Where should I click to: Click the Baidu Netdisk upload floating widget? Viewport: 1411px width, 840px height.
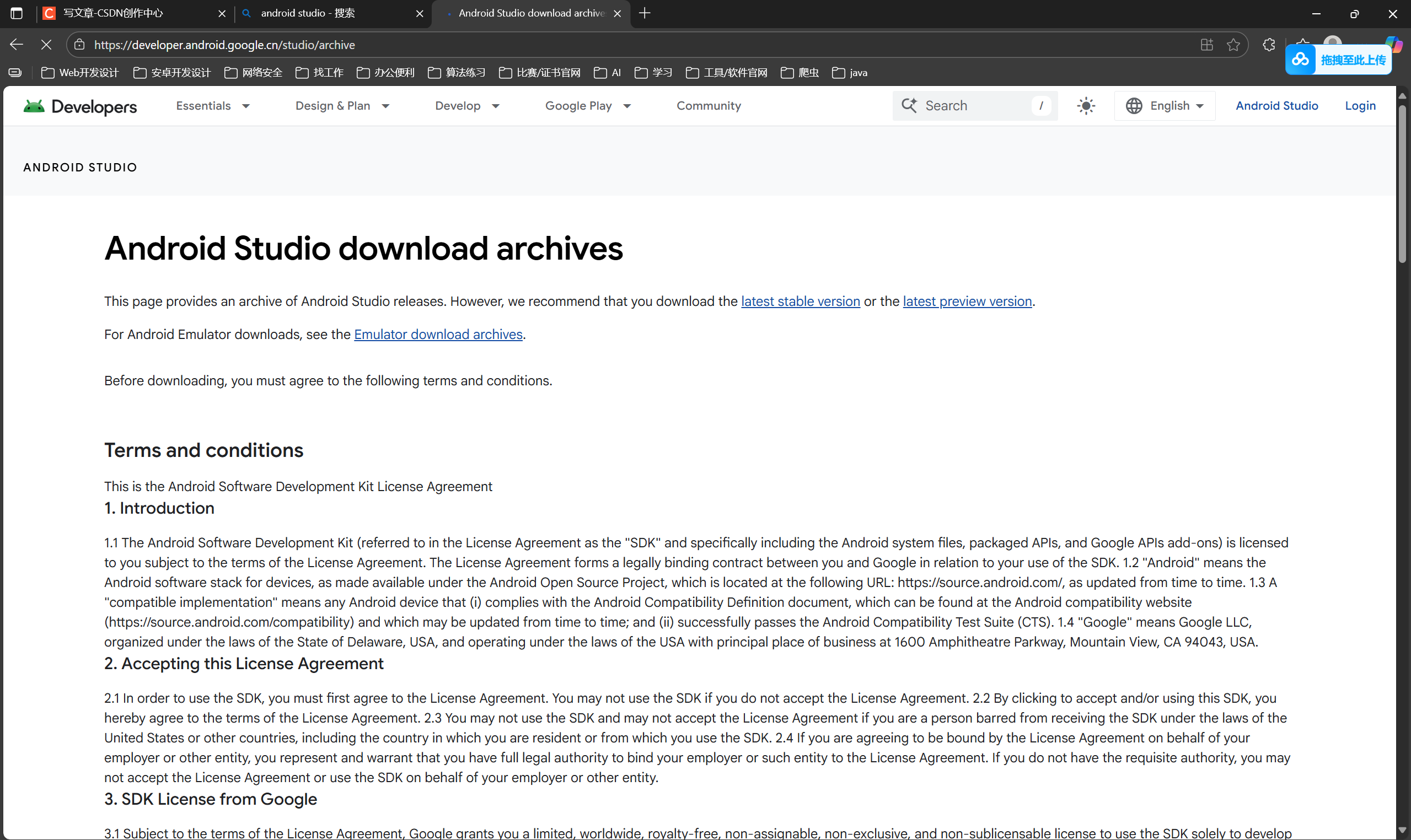[x=1338, y=60]
